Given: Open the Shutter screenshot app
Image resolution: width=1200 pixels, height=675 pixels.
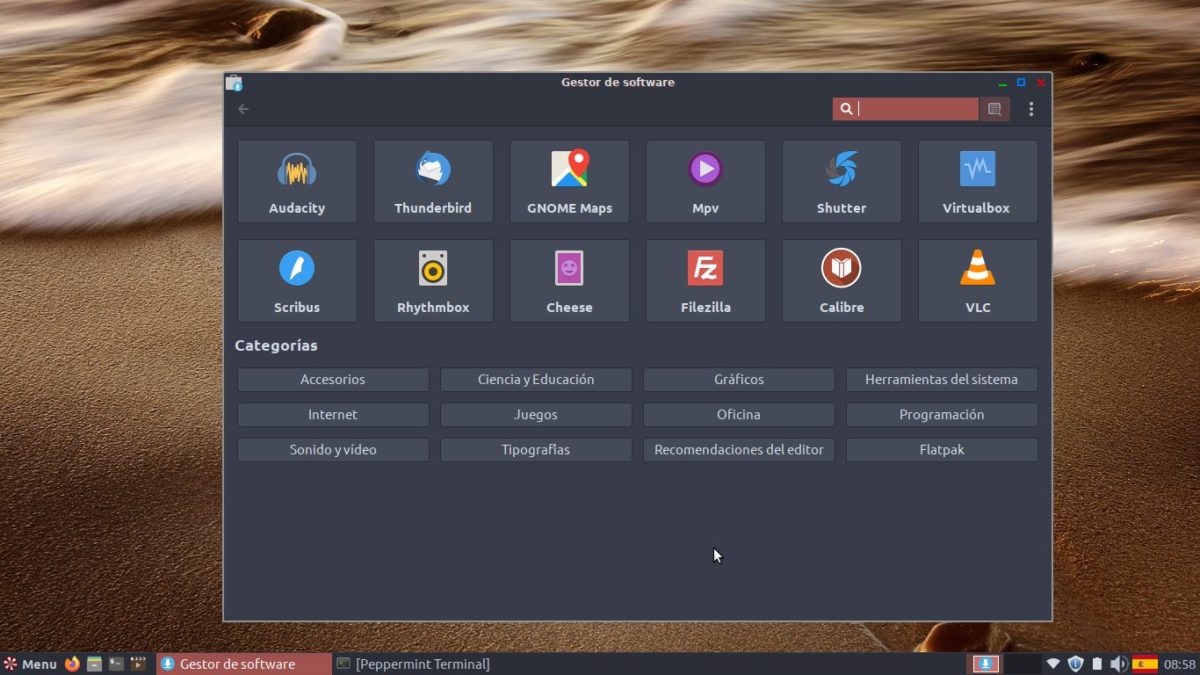Looking at the screenshot, I should tap(841, 181).
